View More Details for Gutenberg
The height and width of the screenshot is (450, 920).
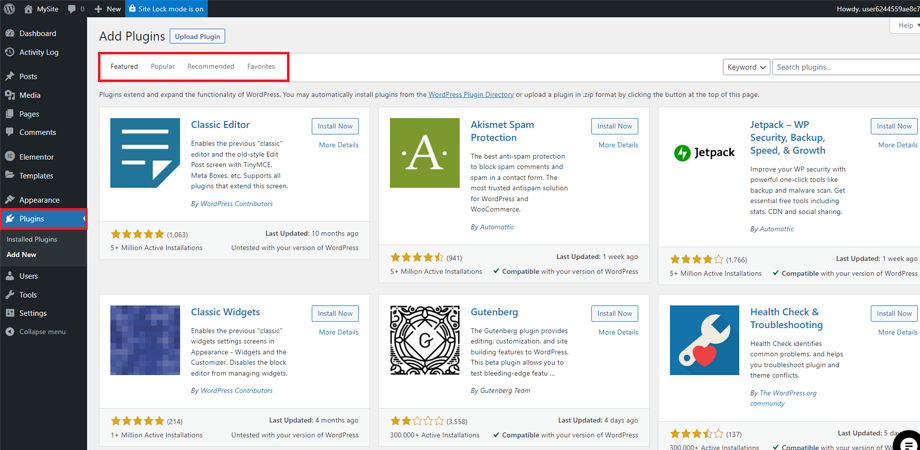[618, 332]
